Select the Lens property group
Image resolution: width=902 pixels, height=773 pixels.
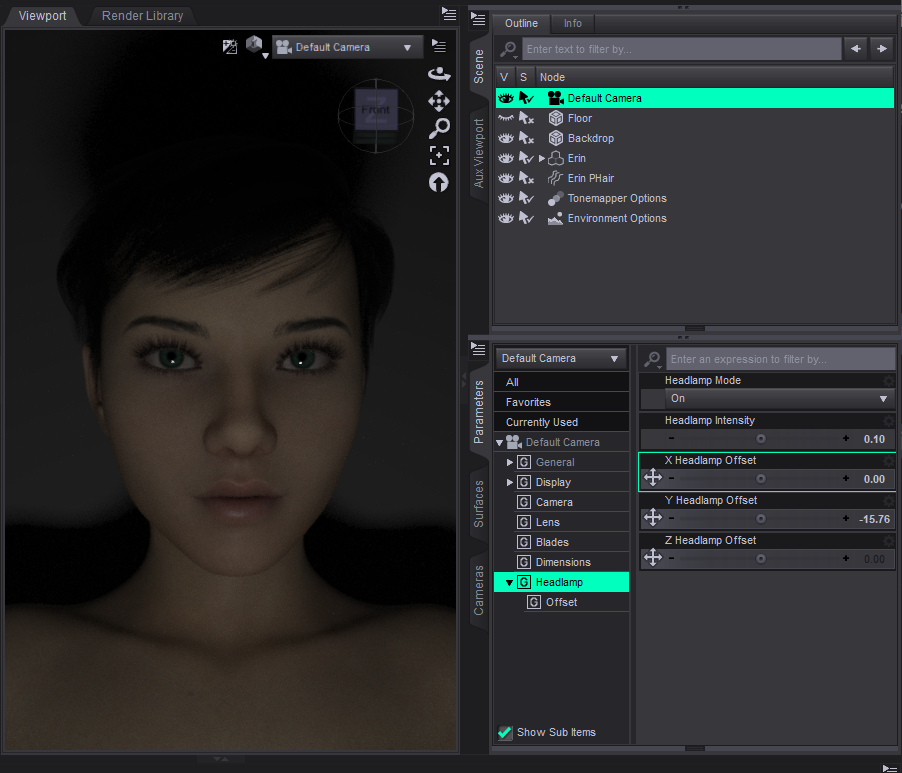[x=547, y=522]
